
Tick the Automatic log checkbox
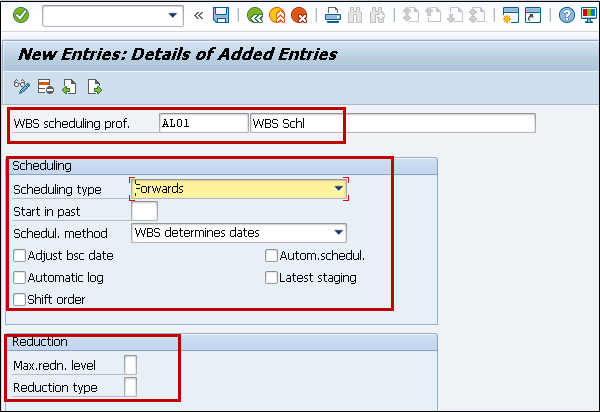(19, 277)
